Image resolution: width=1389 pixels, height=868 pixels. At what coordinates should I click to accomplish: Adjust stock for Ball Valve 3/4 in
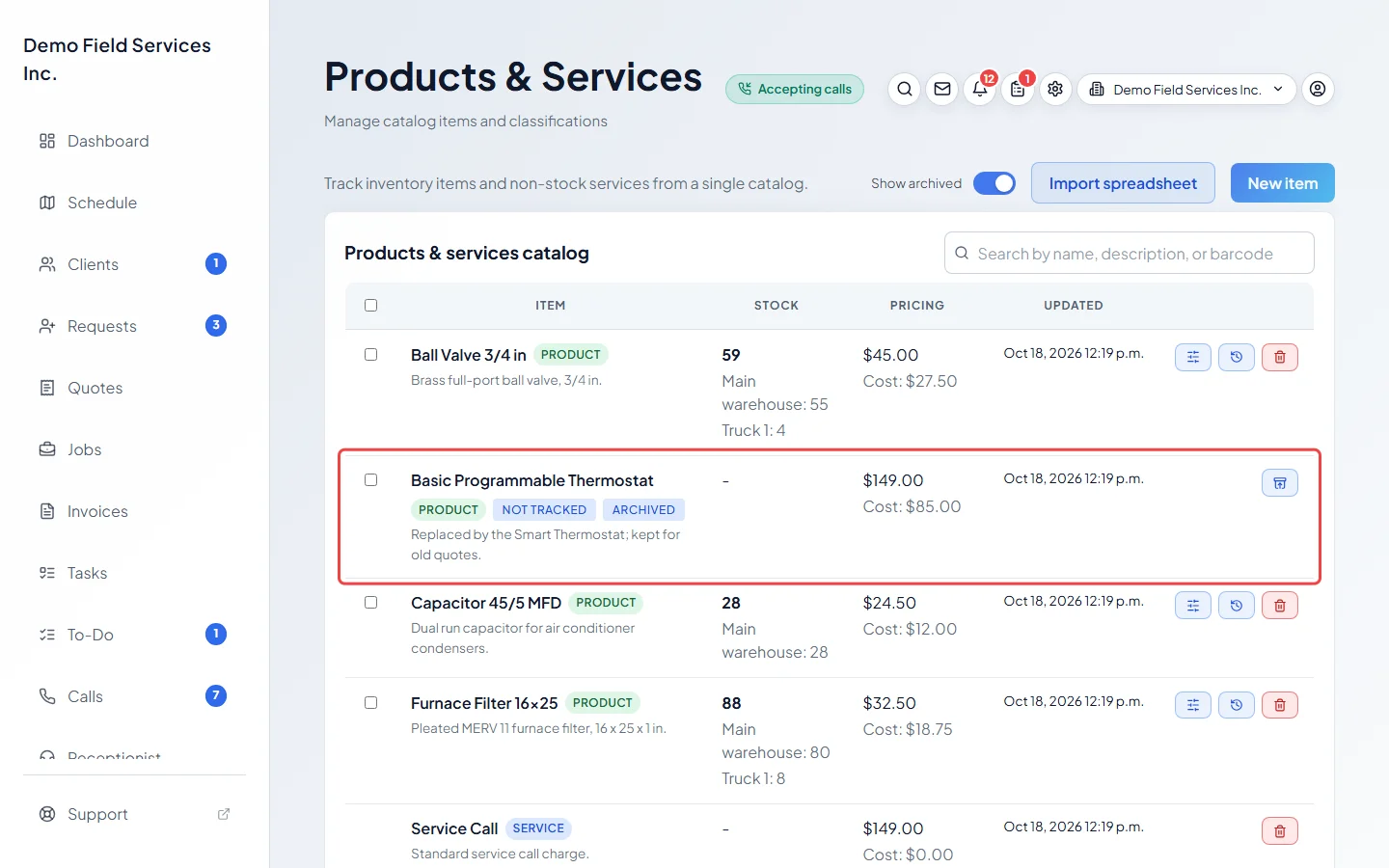pos(1193,357)
